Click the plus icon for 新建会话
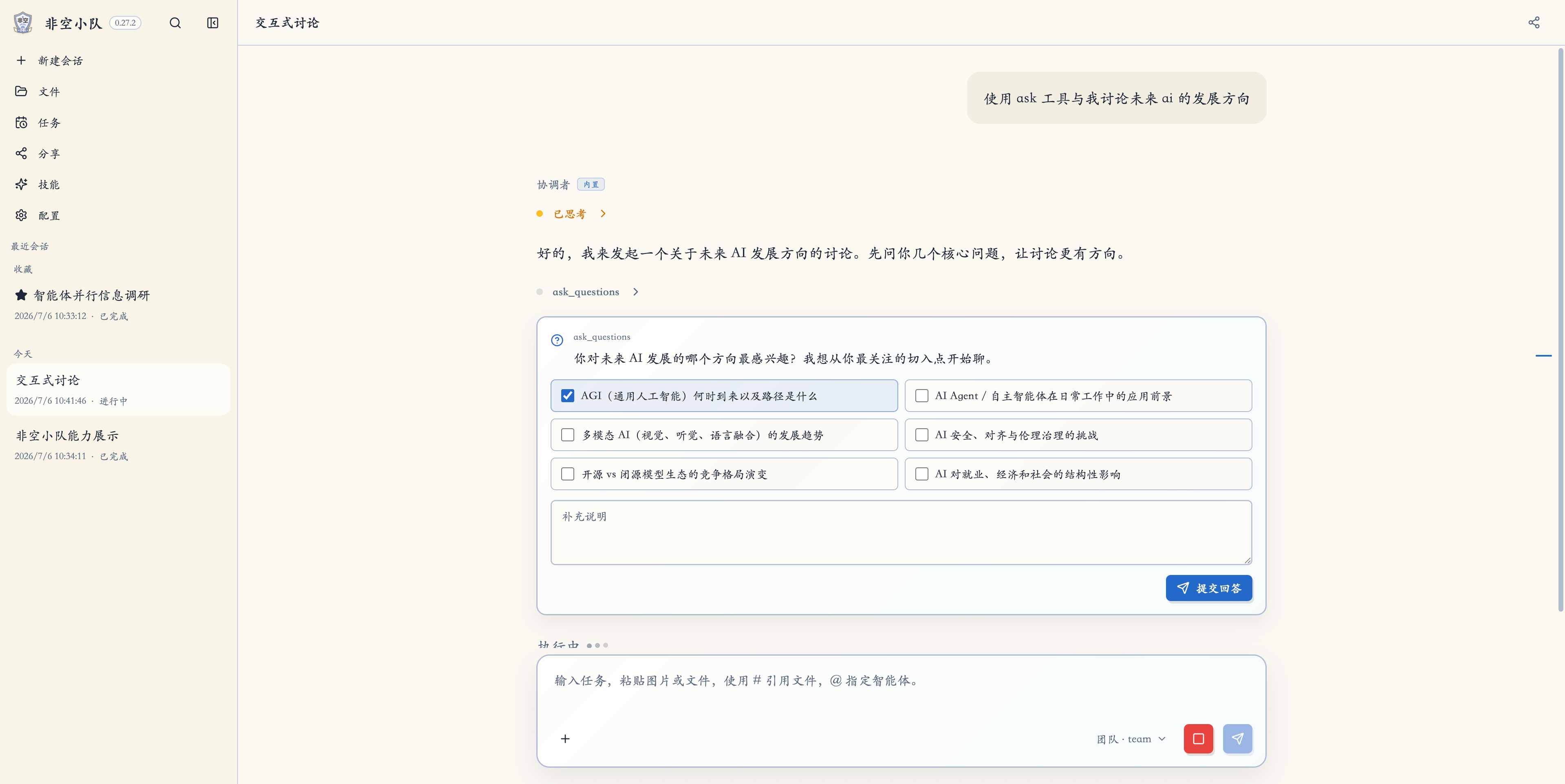The image size is (1565, 784). 21,60
